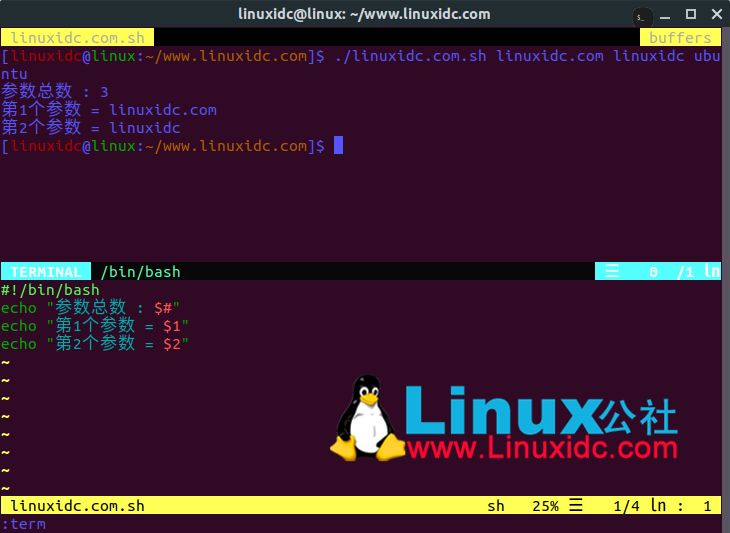Minimize the terminal window

[x=665, y=16]
